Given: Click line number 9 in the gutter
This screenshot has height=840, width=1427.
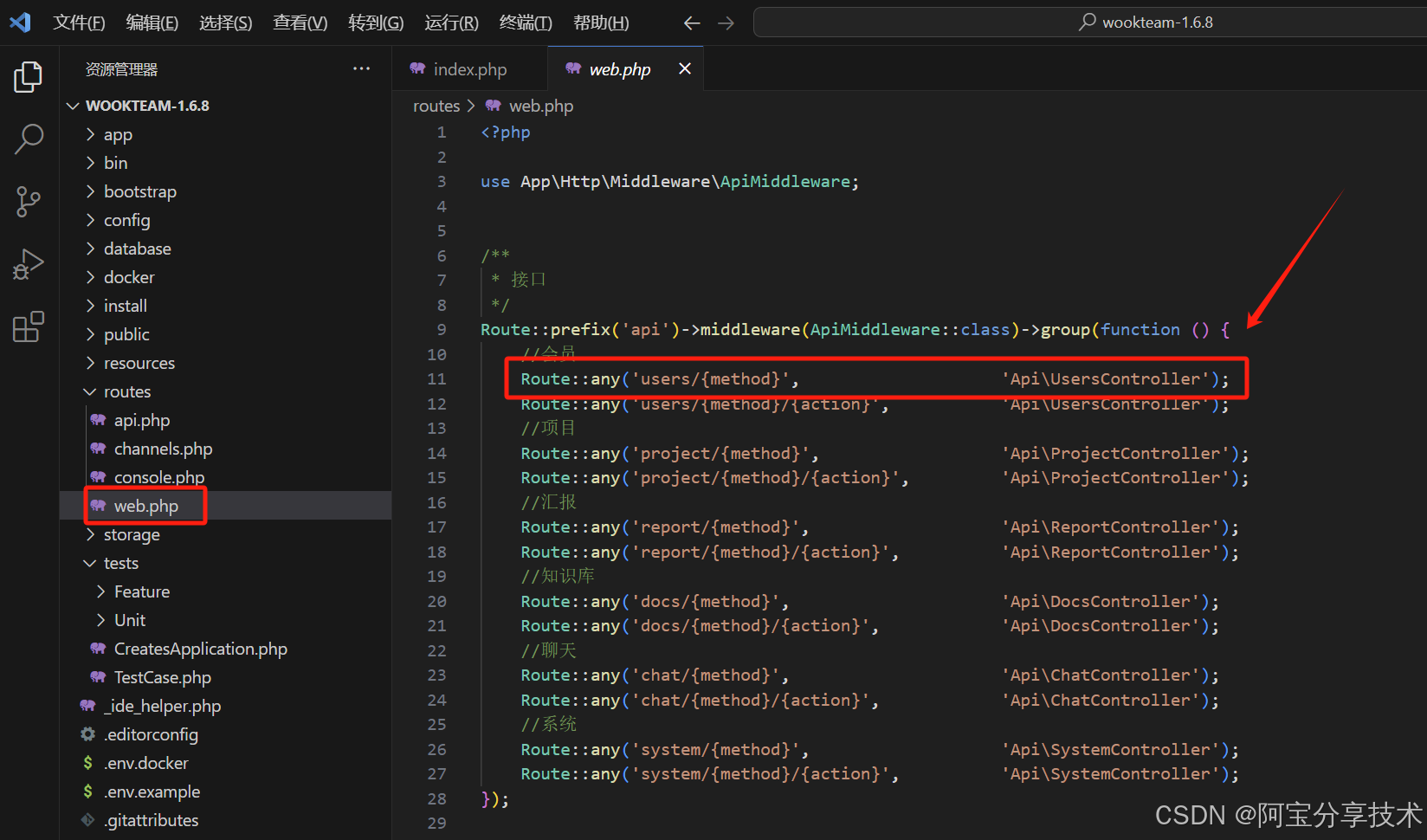Looking at the screenshot, I should pyautogui.click(x=442, y=329).
